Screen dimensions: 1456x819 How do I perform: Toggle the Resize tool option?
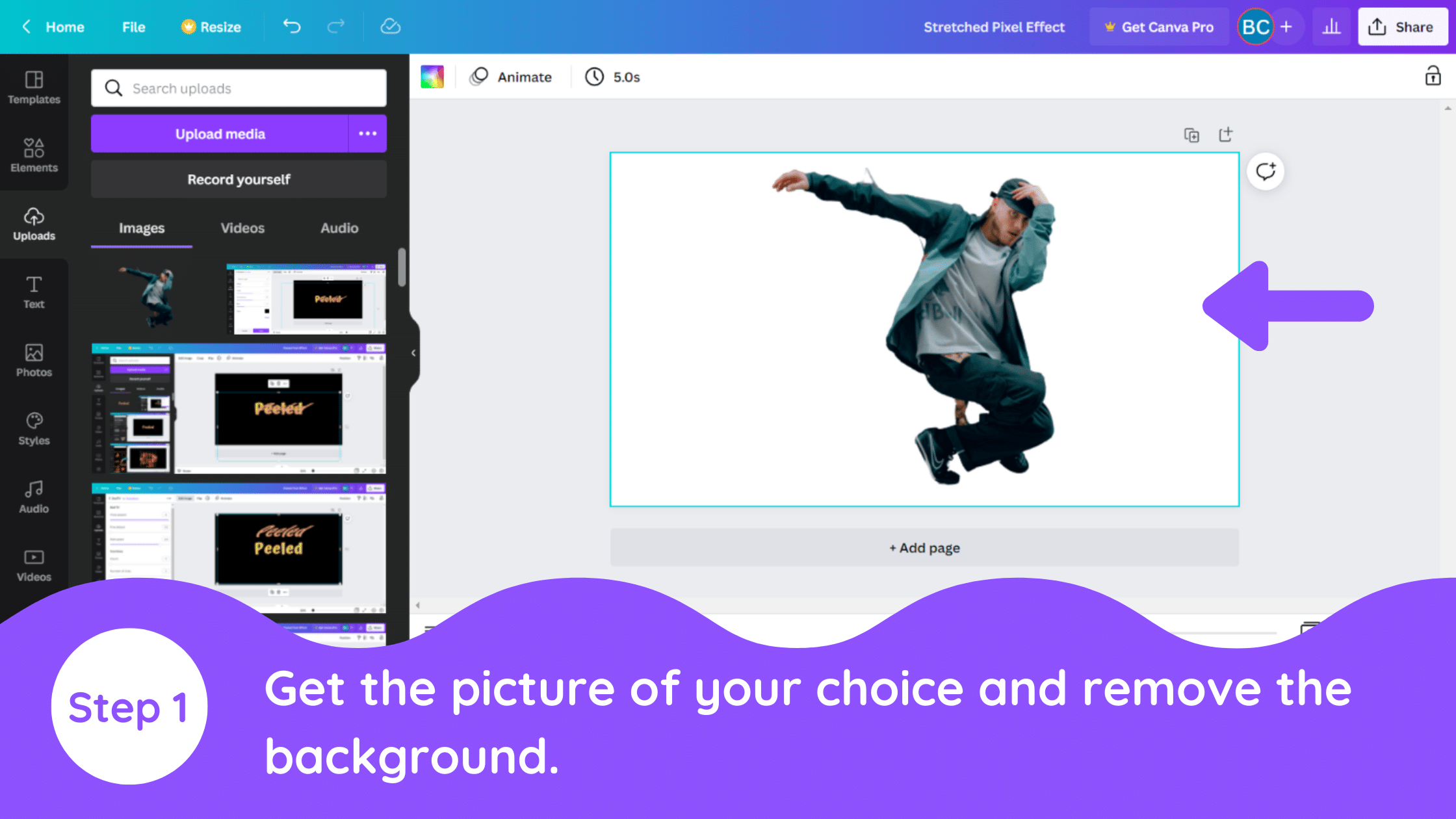click(209, 27)
